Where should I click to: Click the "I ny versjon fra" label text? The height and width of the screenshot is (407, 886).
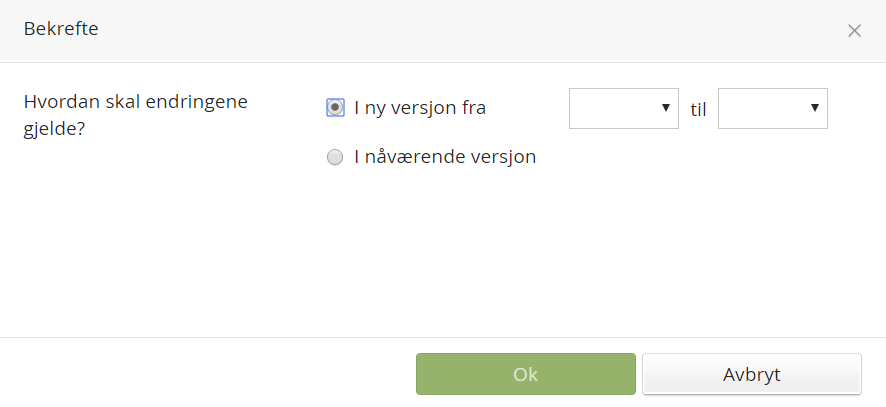(x=420, y=108)
